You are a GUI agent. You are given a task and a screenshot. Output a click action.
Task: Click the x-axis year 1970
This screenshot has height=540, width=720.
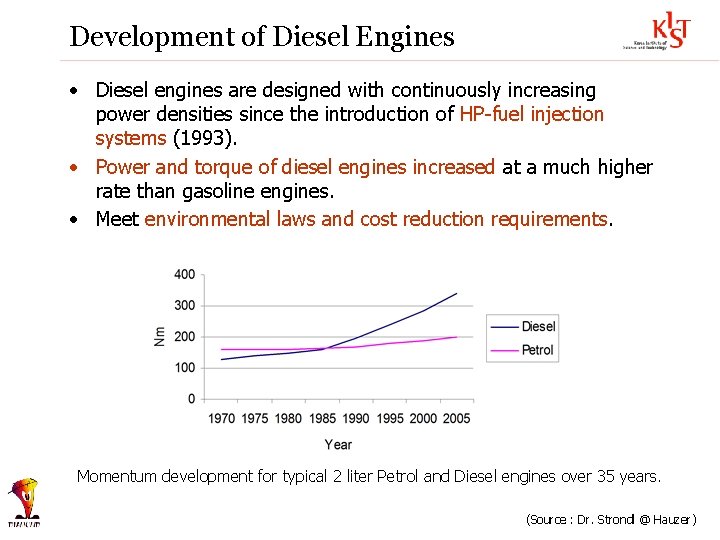[x=221, y=419]
